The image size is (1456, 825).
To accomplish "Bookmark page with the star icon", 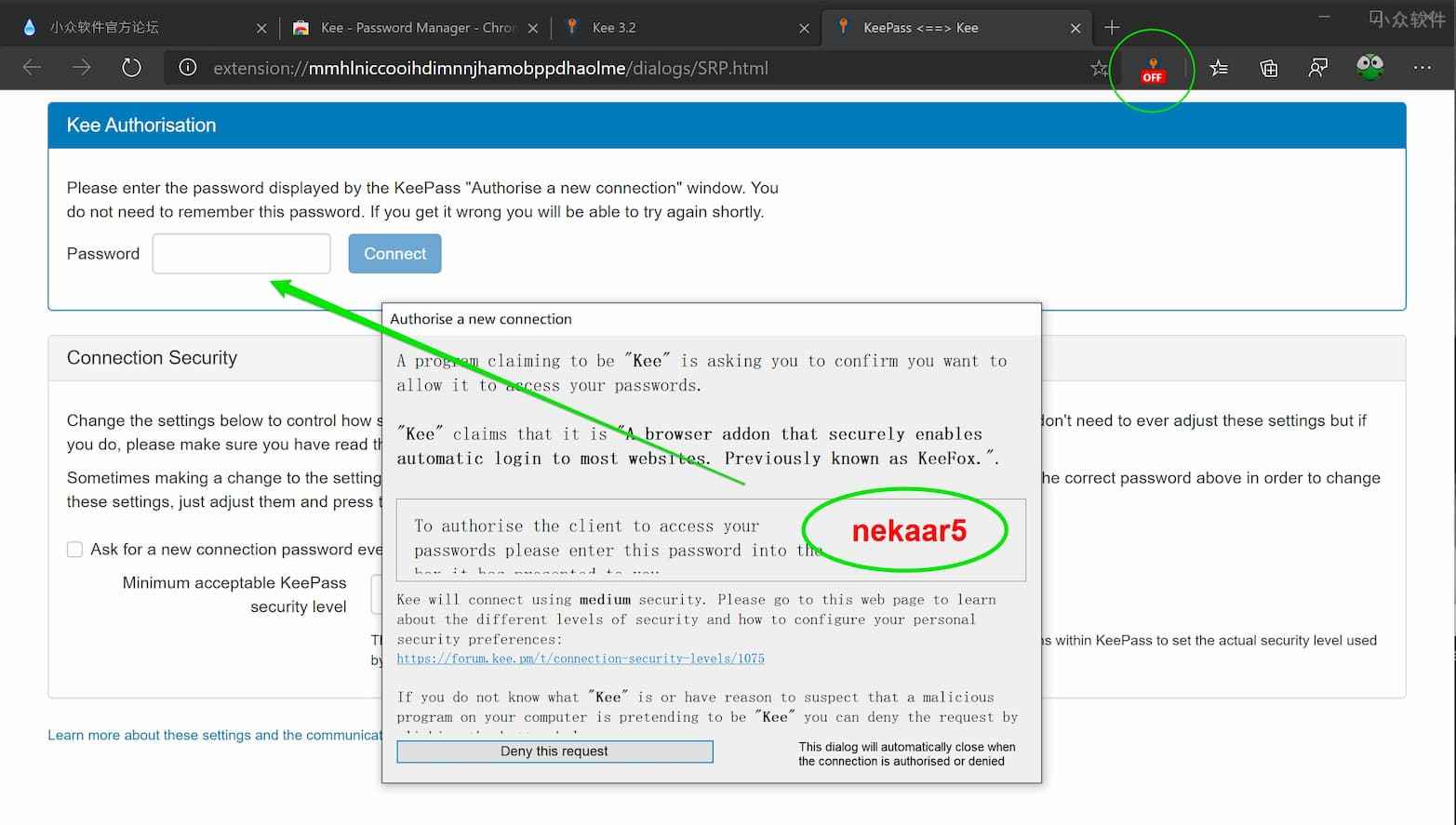I will click(1099, 68).
